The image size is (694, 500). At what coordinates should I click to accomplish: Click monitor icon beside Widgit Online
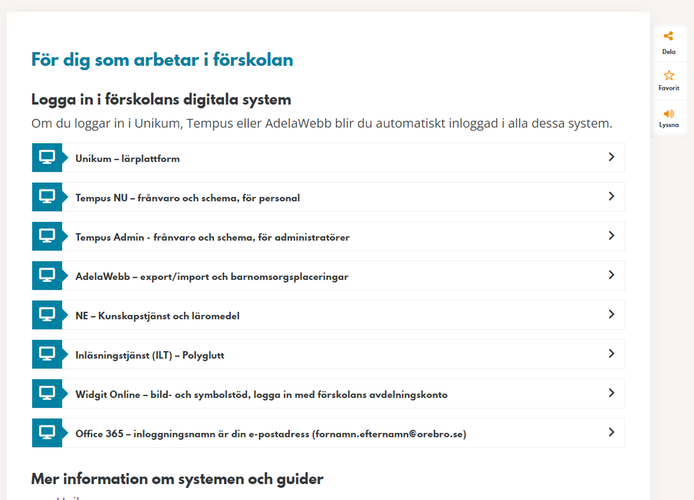[47, 393]
